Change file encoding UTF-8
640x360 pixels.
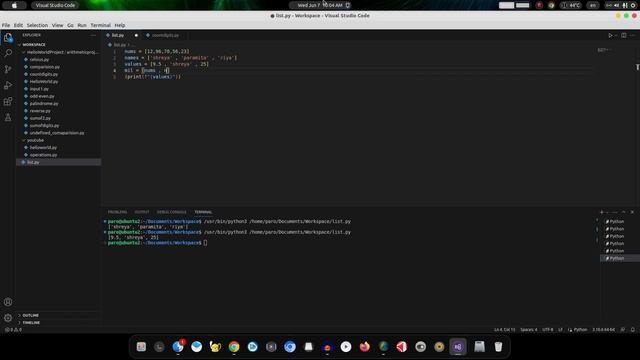(548, 329)
